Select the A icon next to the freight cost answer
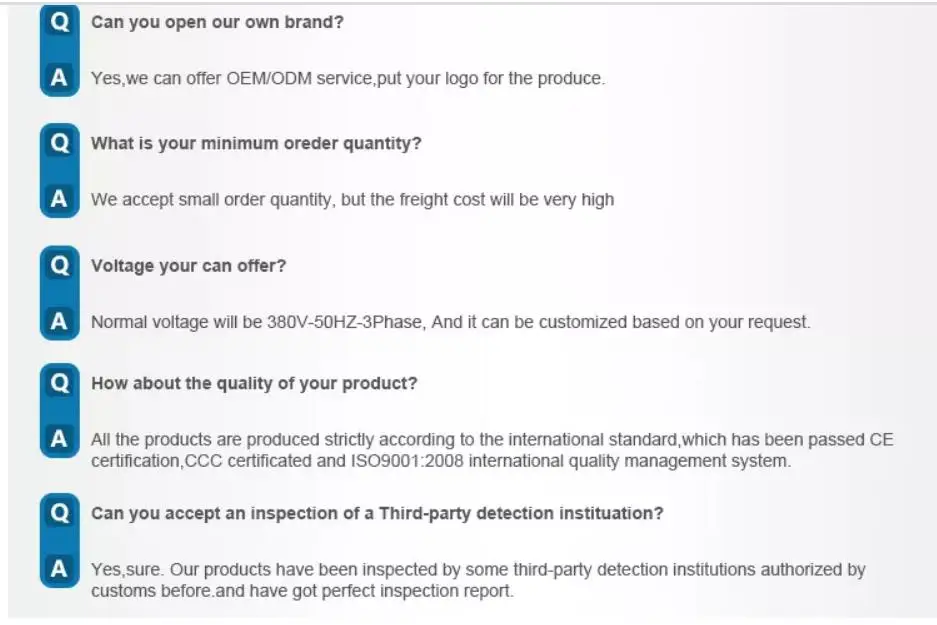This screenshot has height=625, width=937. click(x=59, y=198)
